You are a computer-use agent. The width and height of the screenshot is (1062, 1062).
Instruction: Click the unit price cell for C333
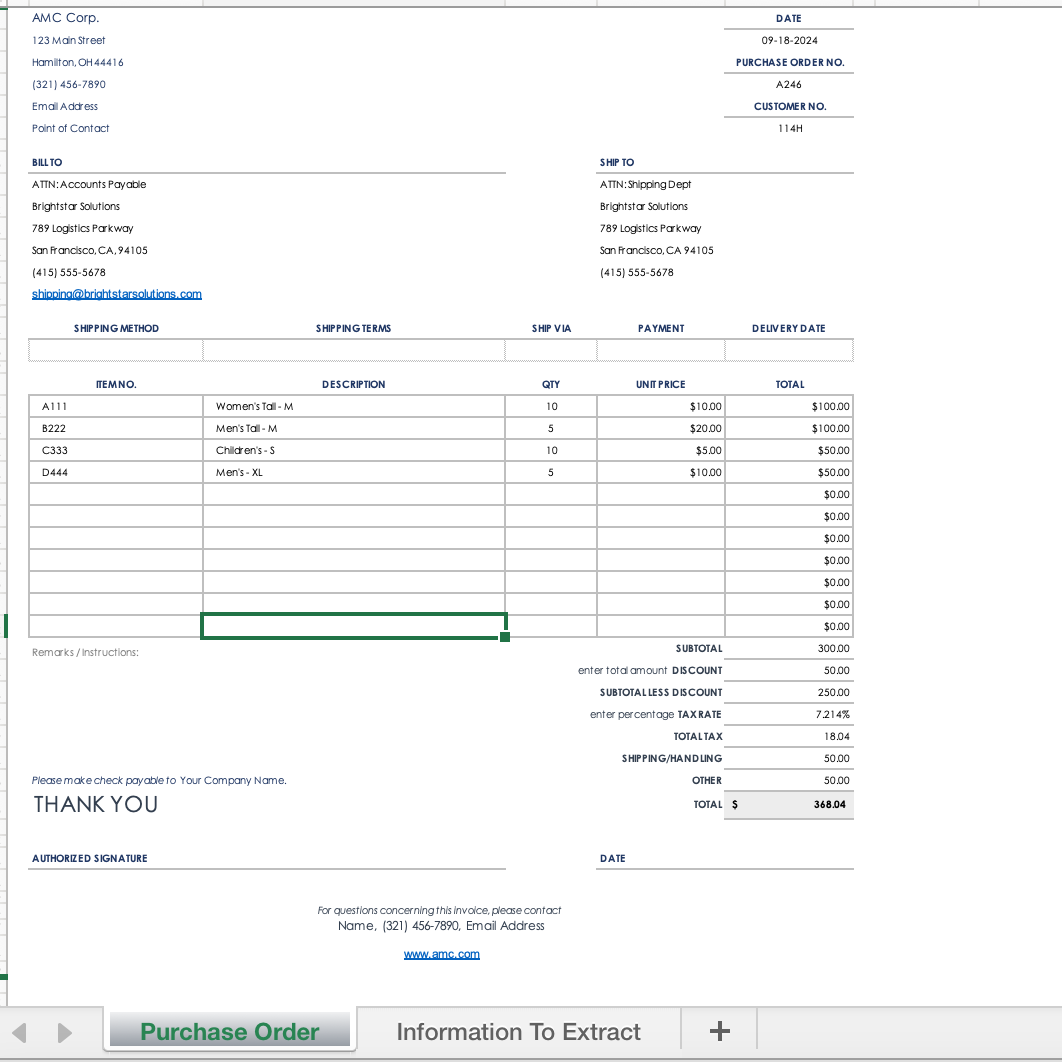[660, 449]
